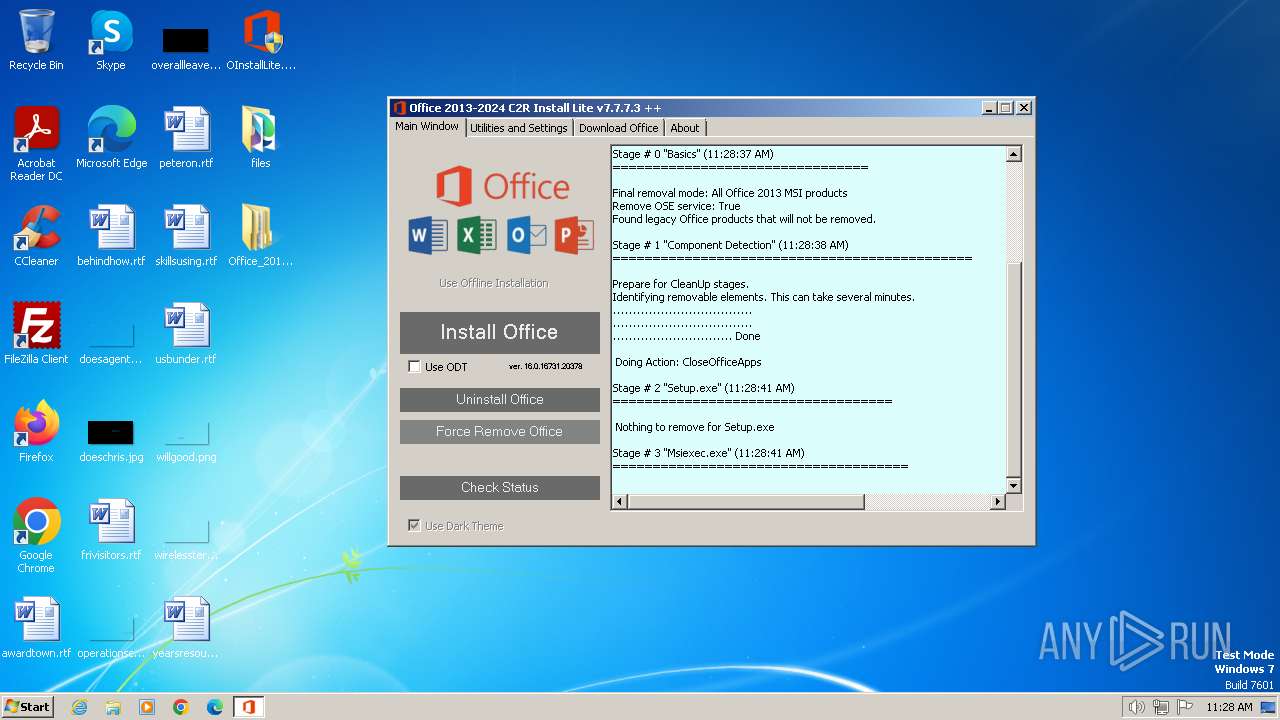Click the log scroll-down arrow
Viewport: 1280px width, 720px height.
pos(1013,486)
